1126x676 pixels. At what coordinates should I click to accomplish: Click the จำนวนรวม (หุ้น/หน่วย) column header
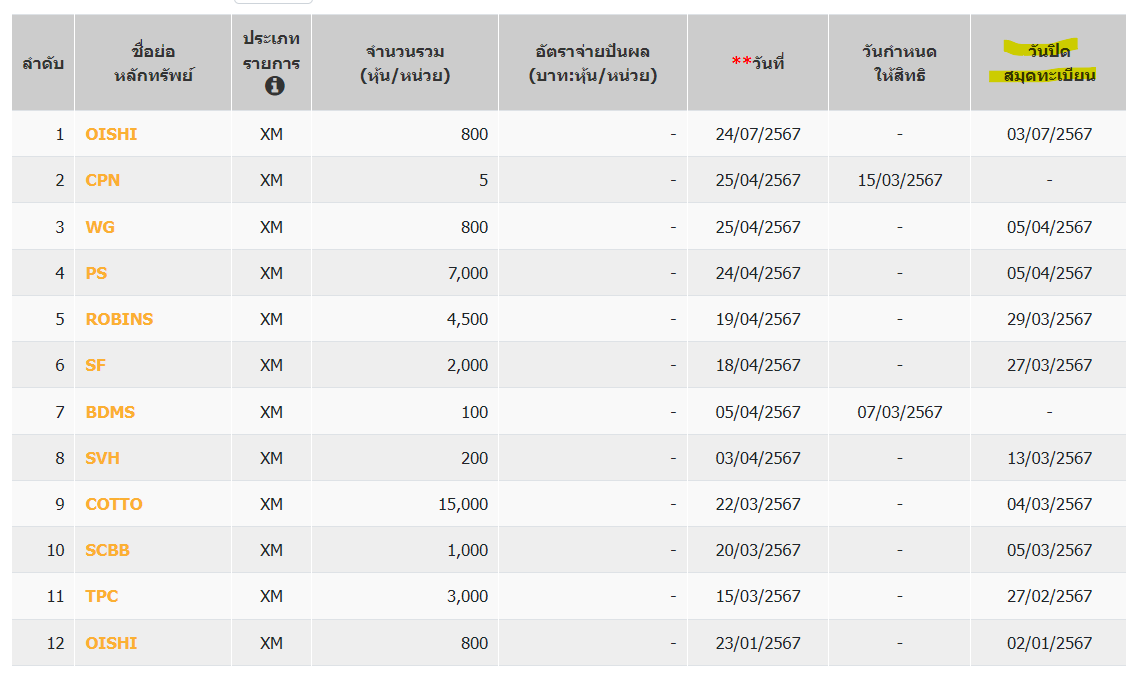point(405,62)
